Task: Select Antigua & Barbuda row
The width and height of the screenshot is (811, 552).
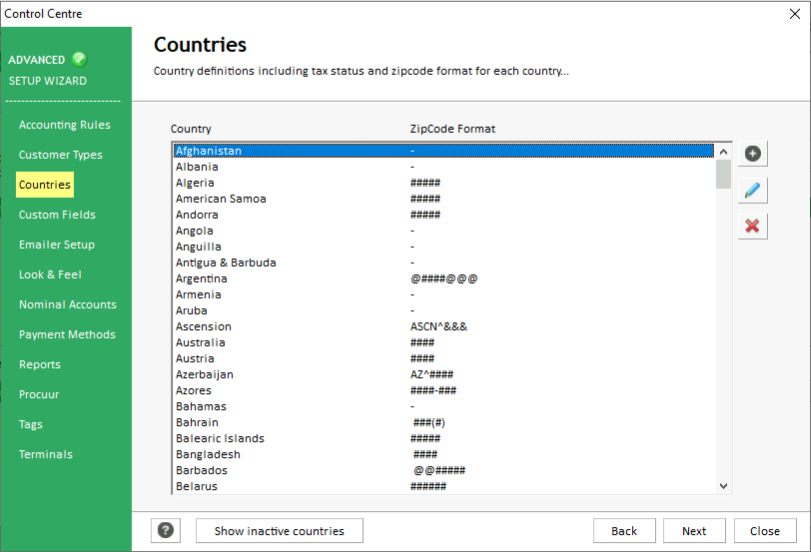Action: tap(444, 263)
